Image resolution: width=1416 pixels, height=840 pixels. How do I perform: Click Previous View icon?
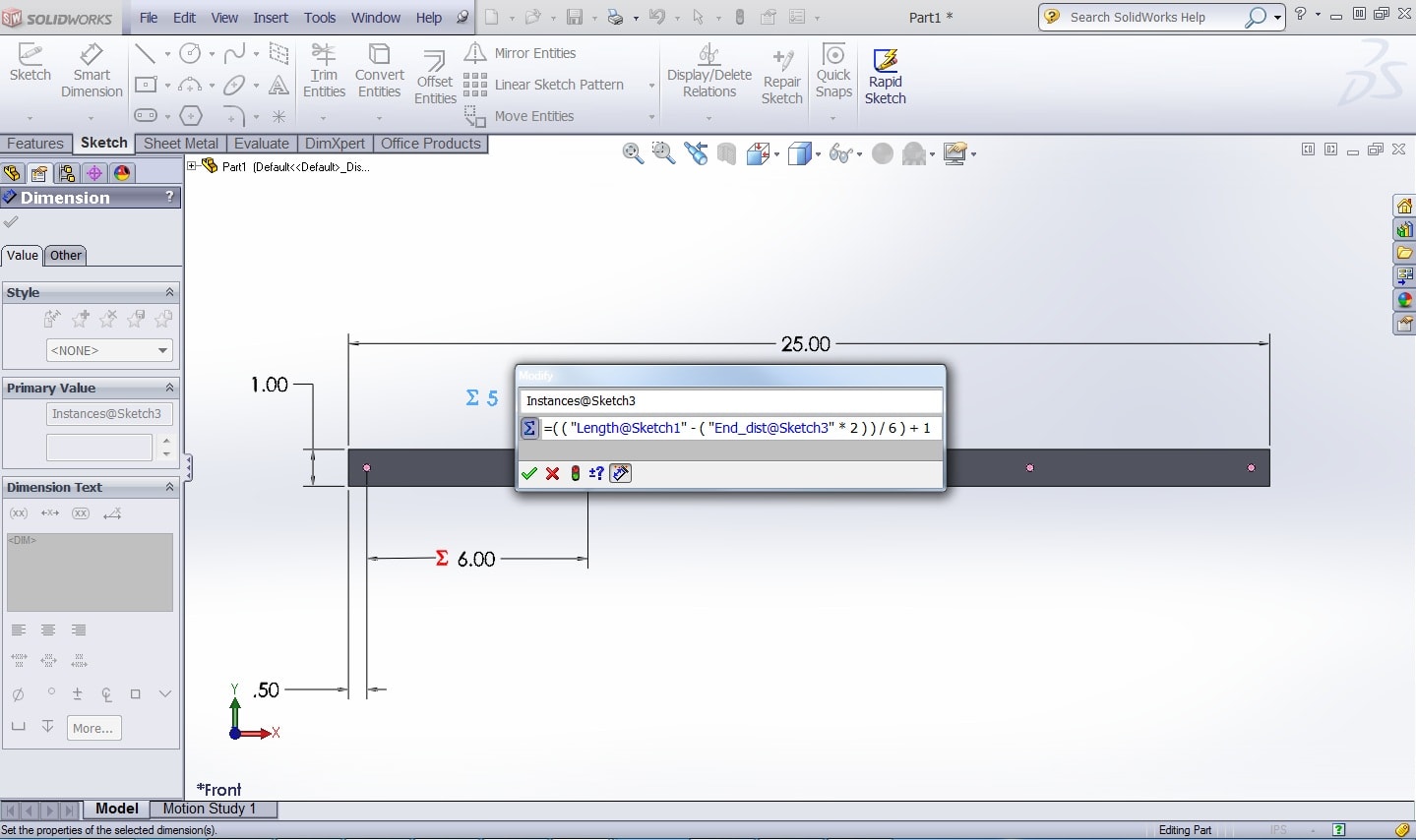pyautogui.click(x=697, y=153)
